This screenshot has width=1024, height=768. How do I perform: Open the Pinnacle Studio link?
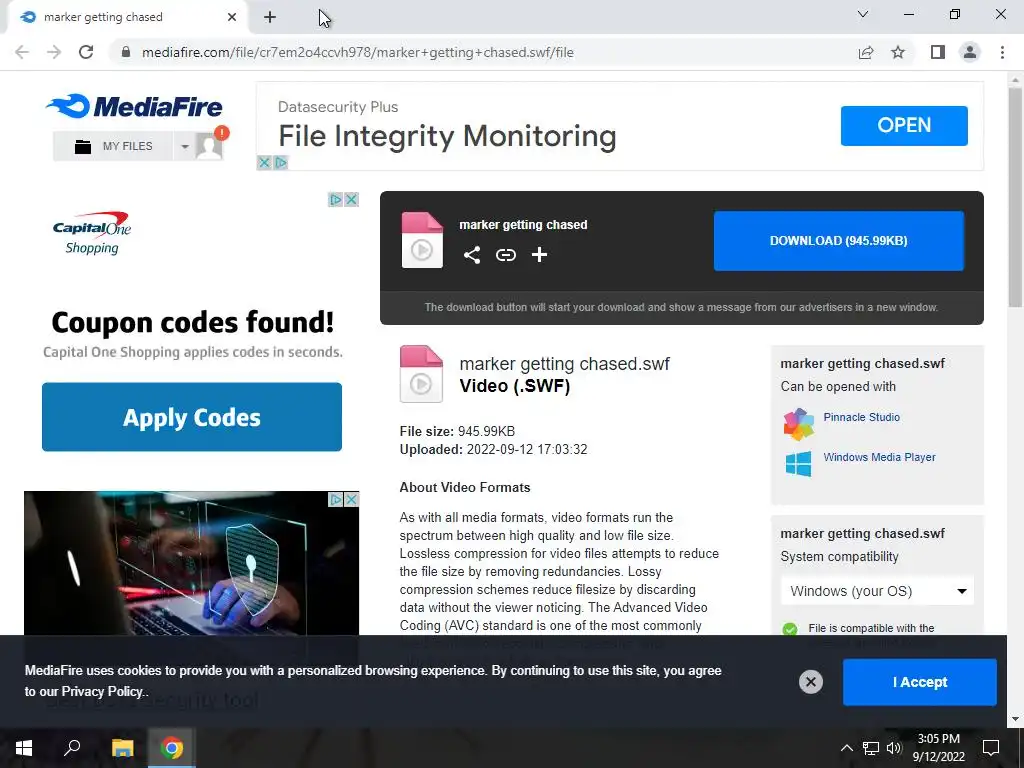[x=861, y=417]
